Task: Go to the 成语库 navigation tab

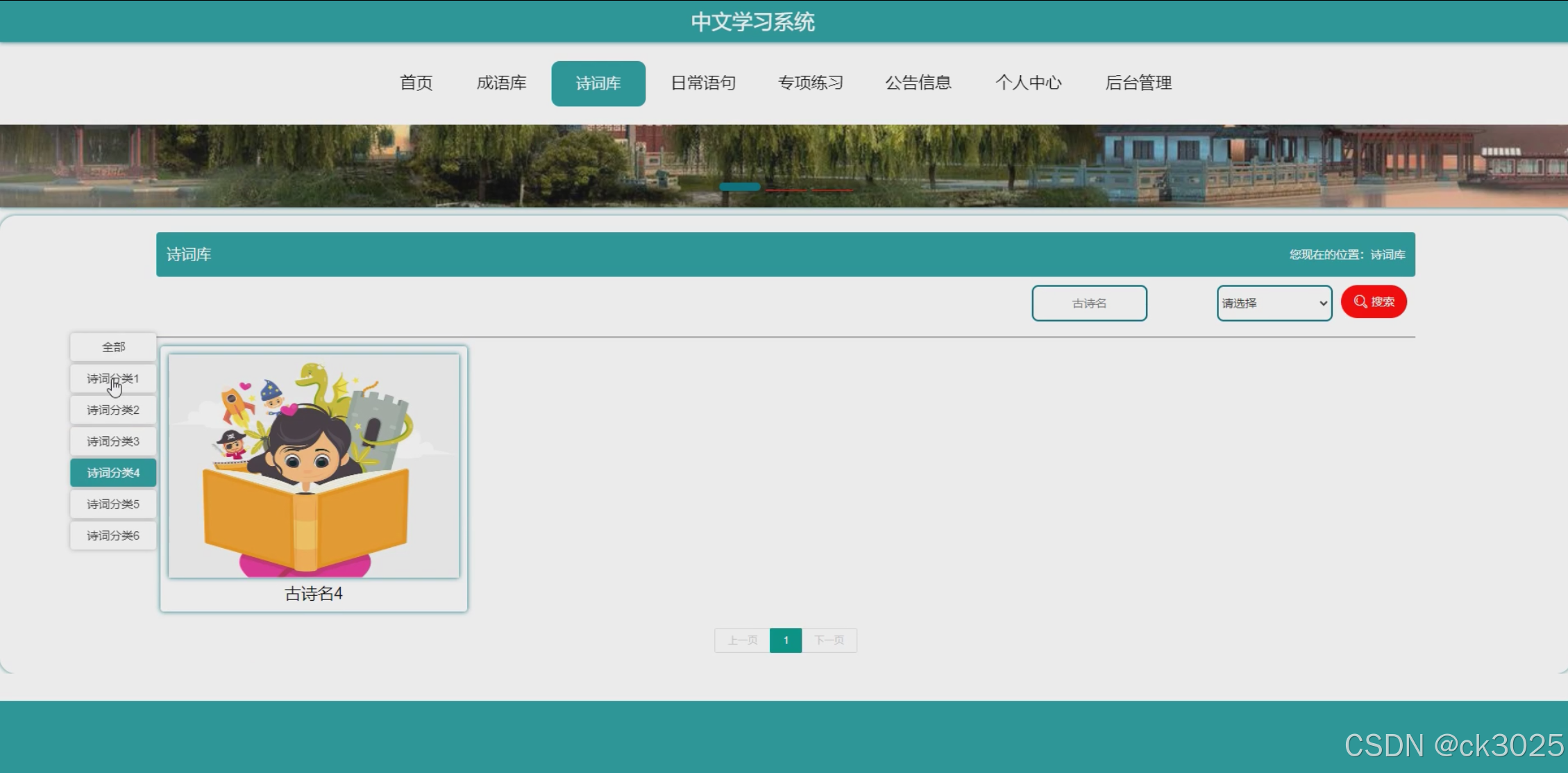Action: (501, 83)
